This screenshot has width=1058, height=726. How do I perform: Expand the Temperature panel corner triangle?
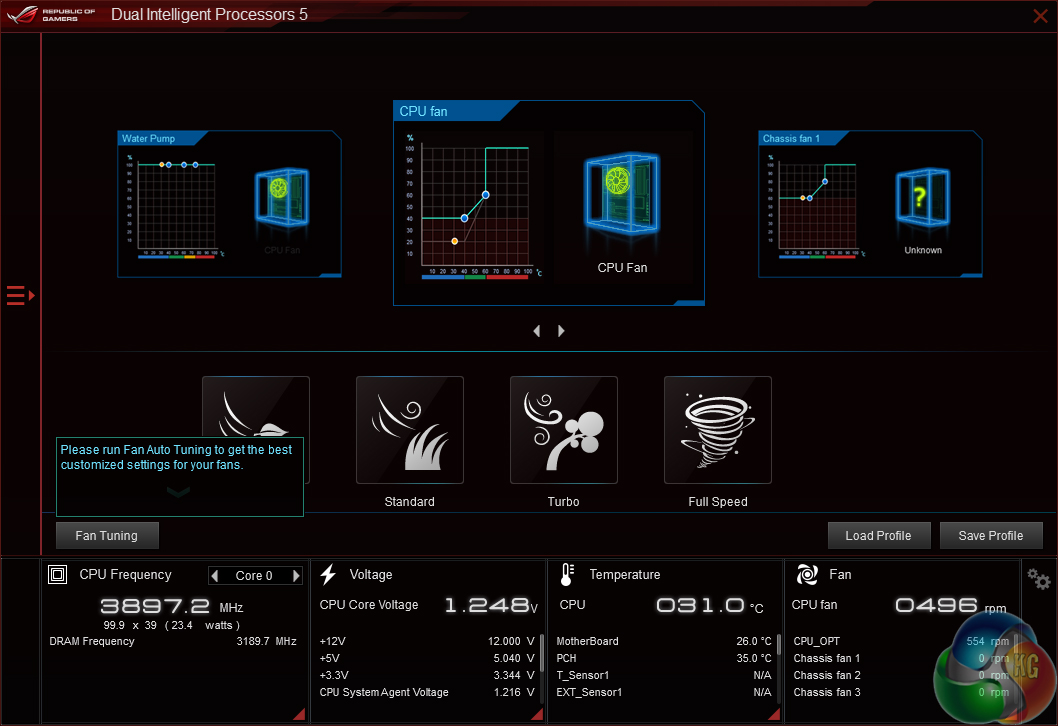[775, 714]
